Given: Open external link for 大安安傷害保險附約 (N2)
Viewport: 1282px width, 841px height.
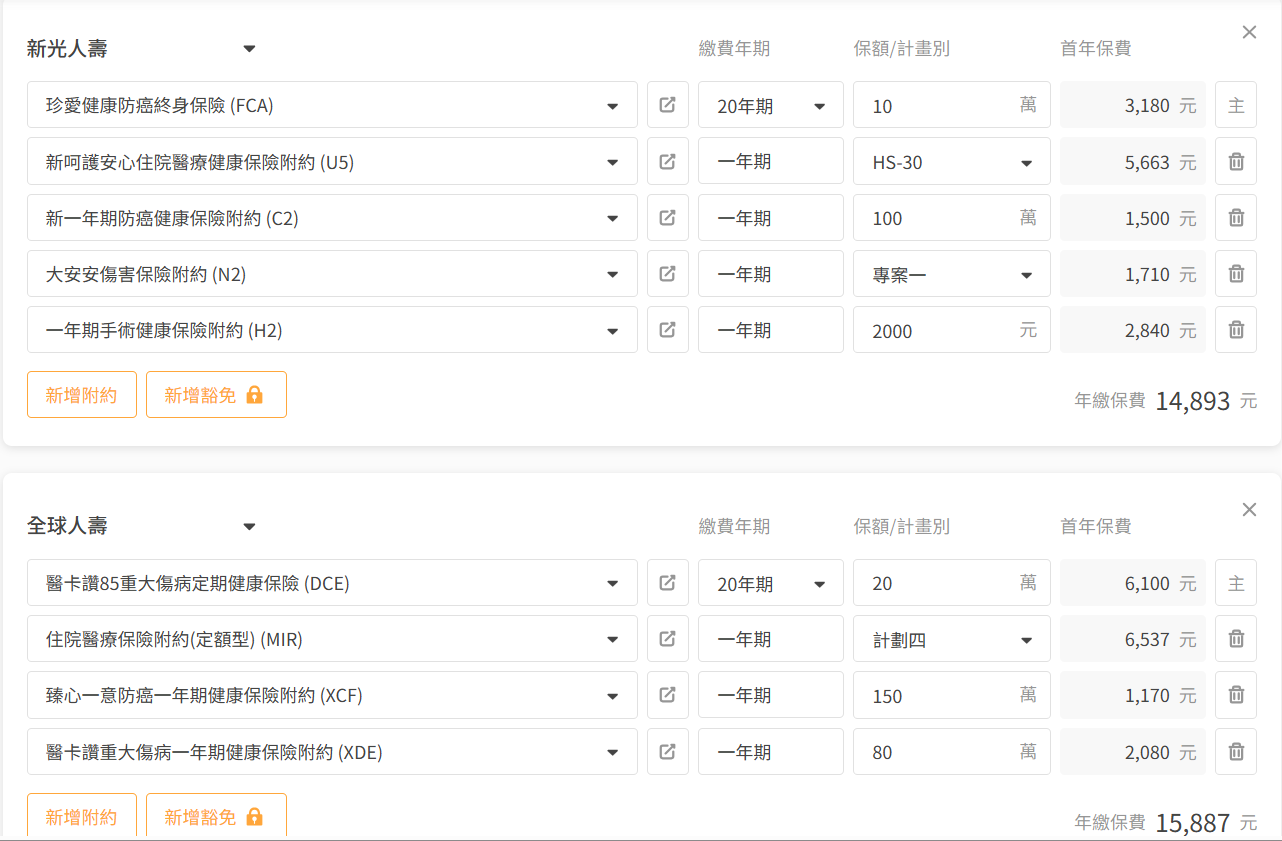Looking at the screenshot, I should pos(668,273).
